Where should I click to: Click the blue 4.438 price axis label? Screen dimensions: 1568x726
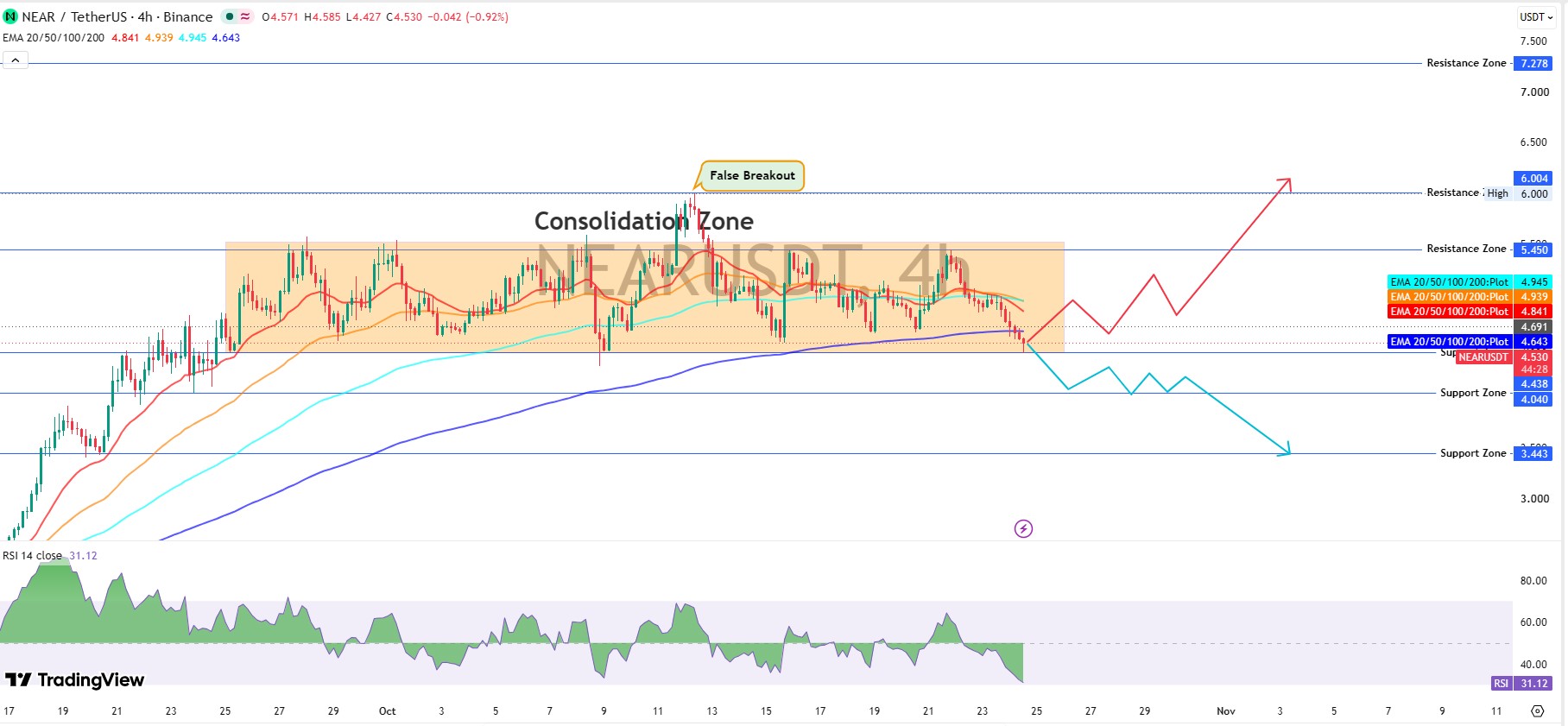tap(1534, 384)
